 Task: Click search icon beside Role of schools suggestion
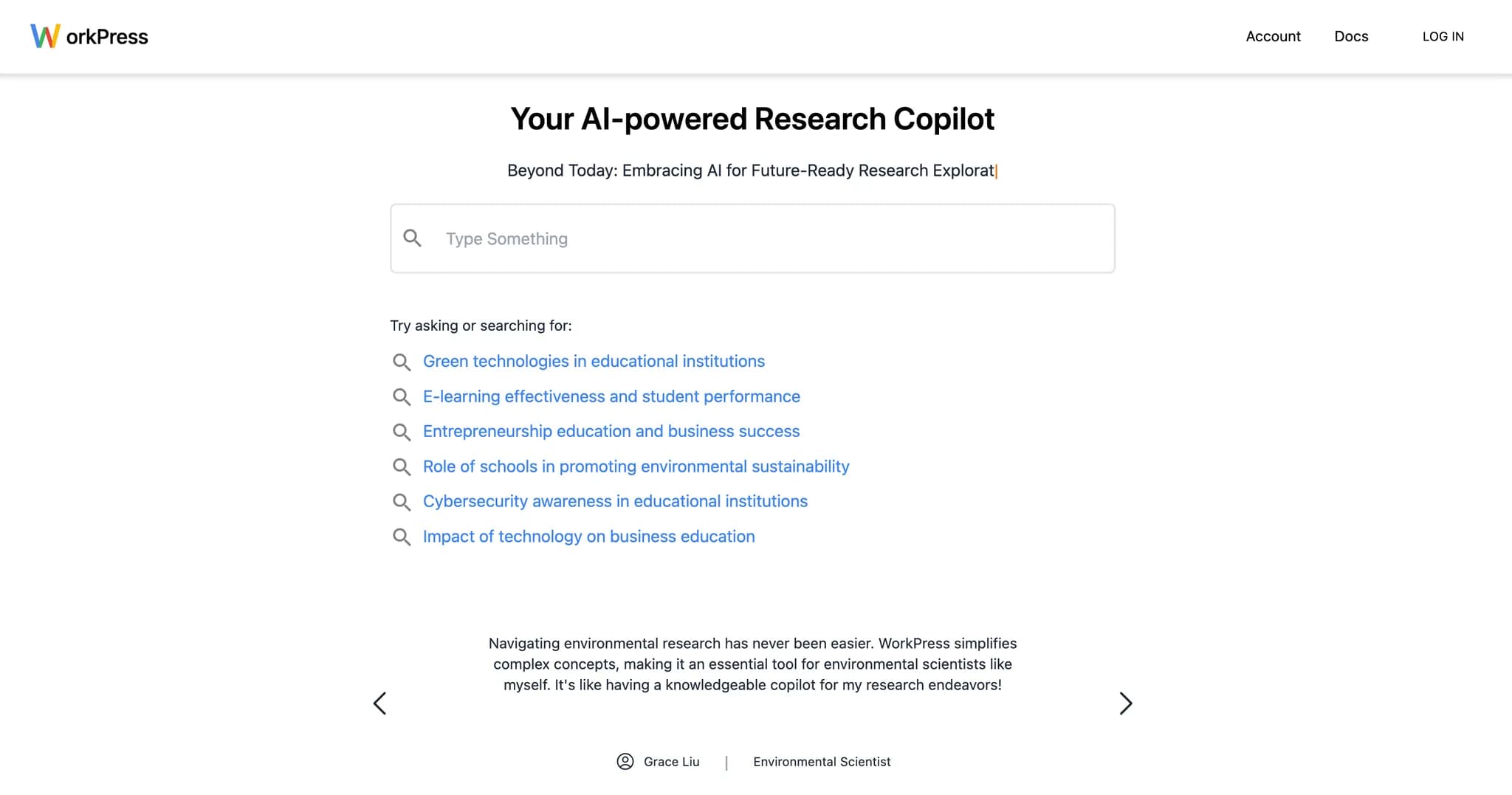402,467
